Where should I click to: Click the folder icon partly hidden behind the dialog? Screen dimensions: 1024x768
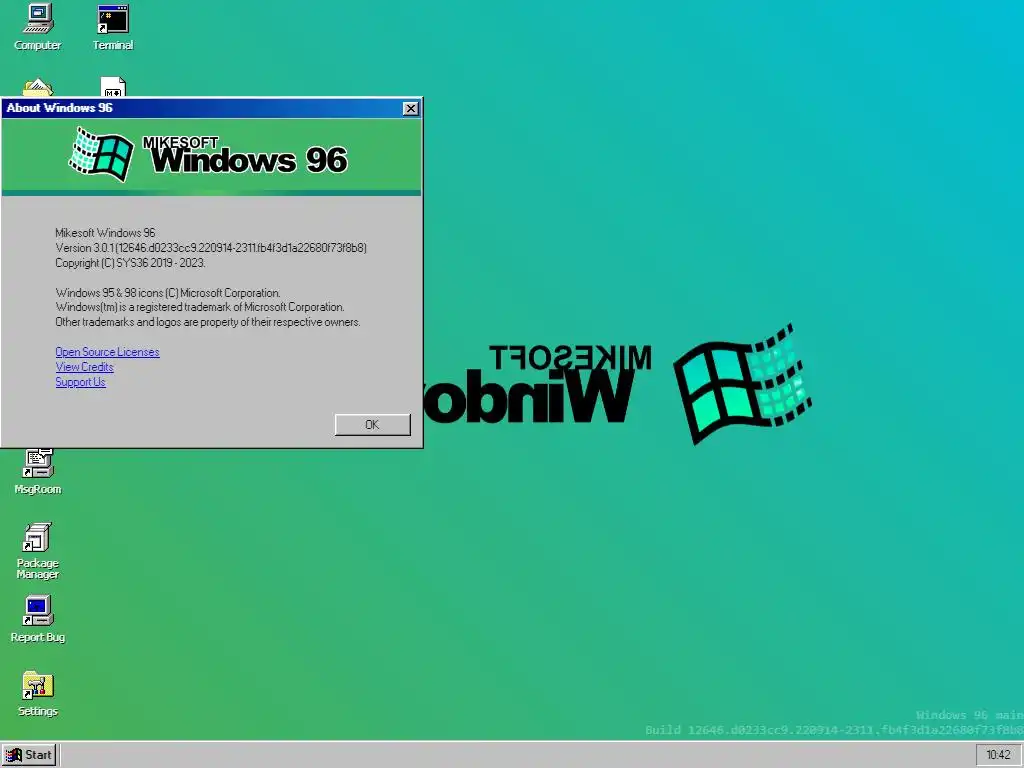point(37,88)
